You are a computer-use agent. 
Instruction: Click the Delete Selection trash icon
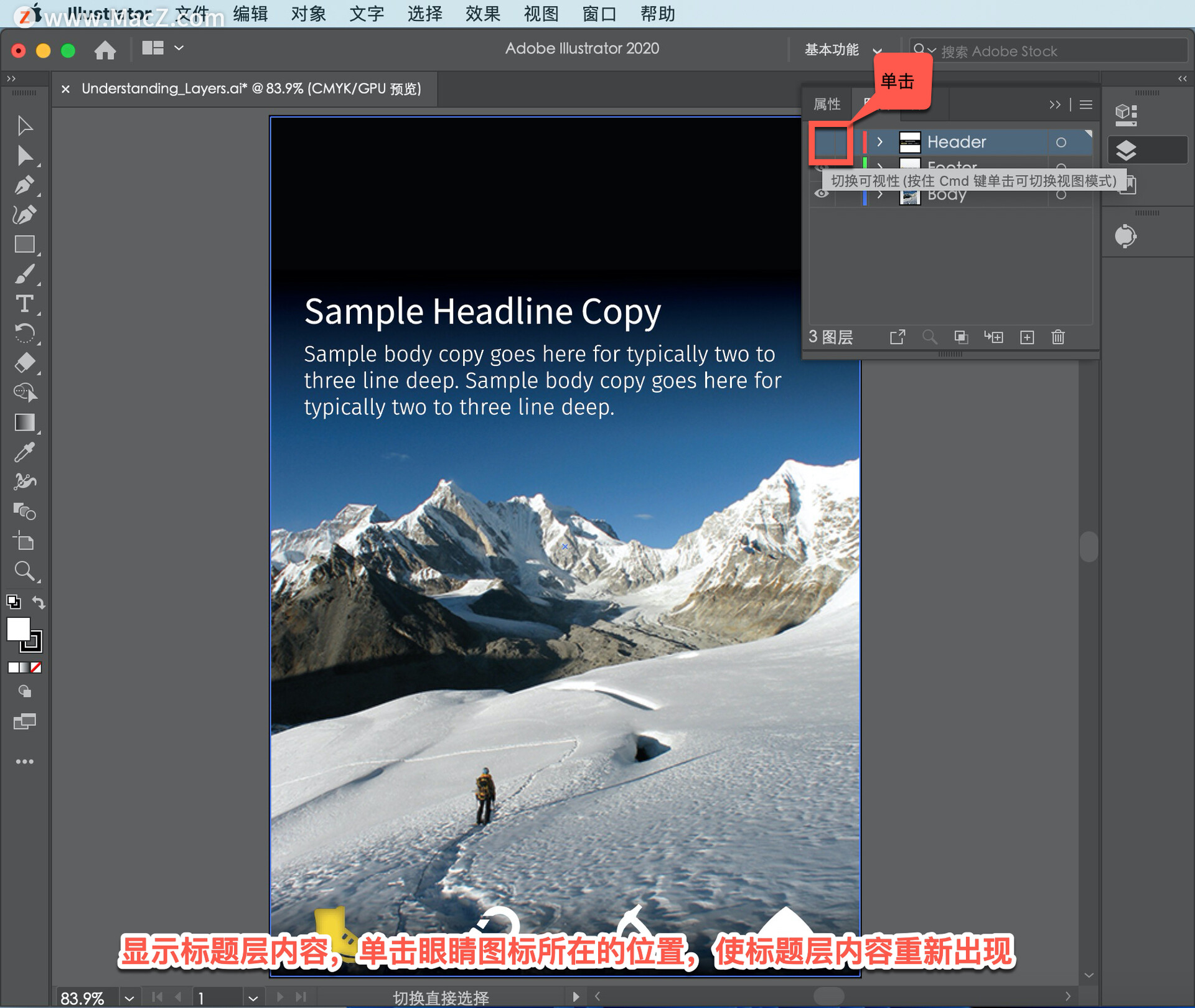[1058, 337]
